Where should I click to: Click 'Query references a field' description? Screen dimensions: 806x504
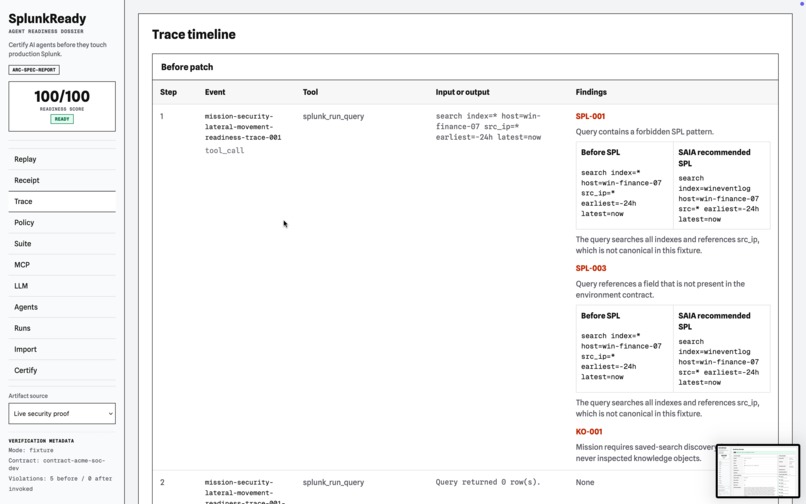660,290
